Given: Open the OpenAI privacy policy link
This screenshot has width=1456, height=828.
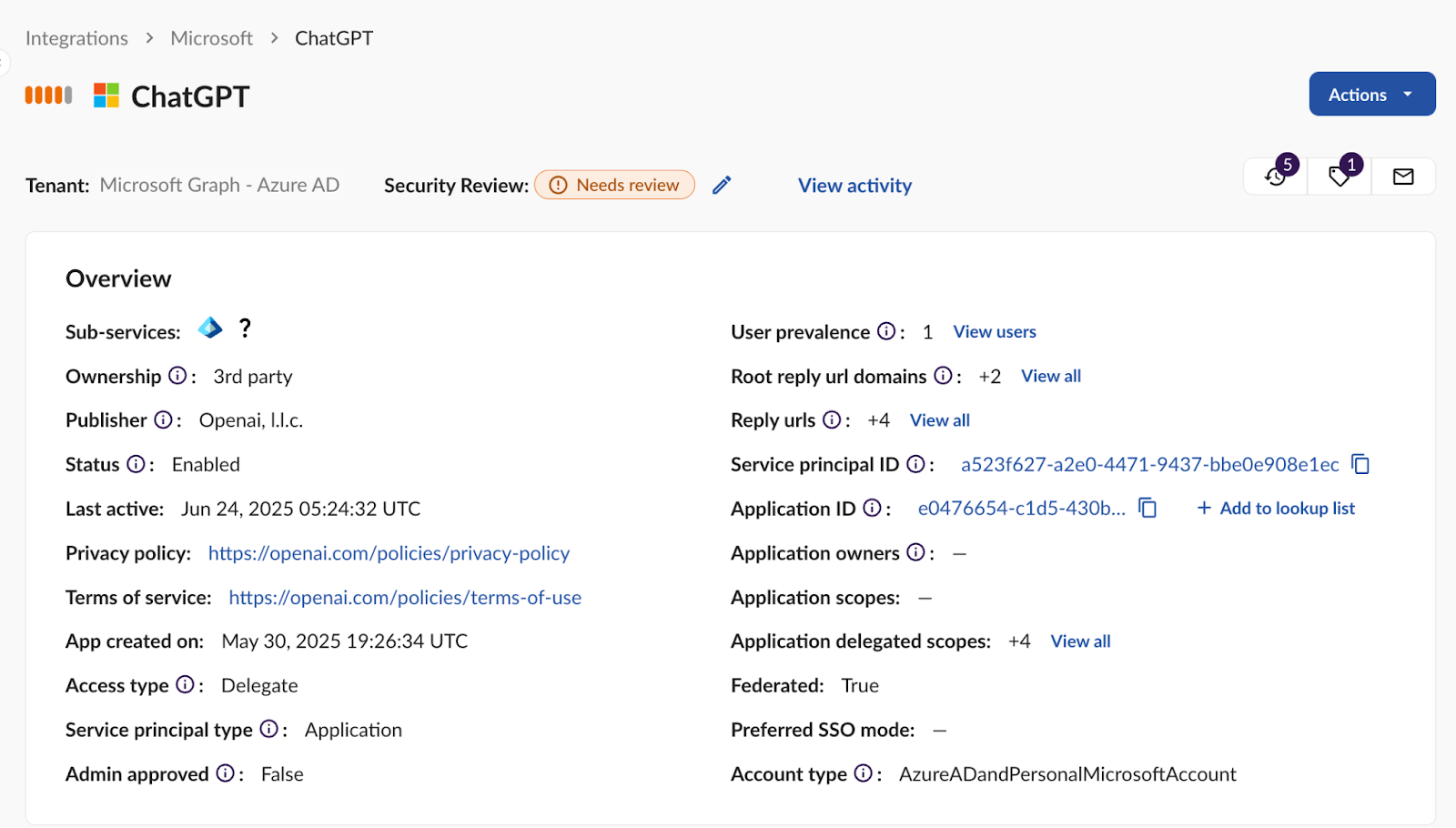Looking at the screenshot, I should [389, 553].
